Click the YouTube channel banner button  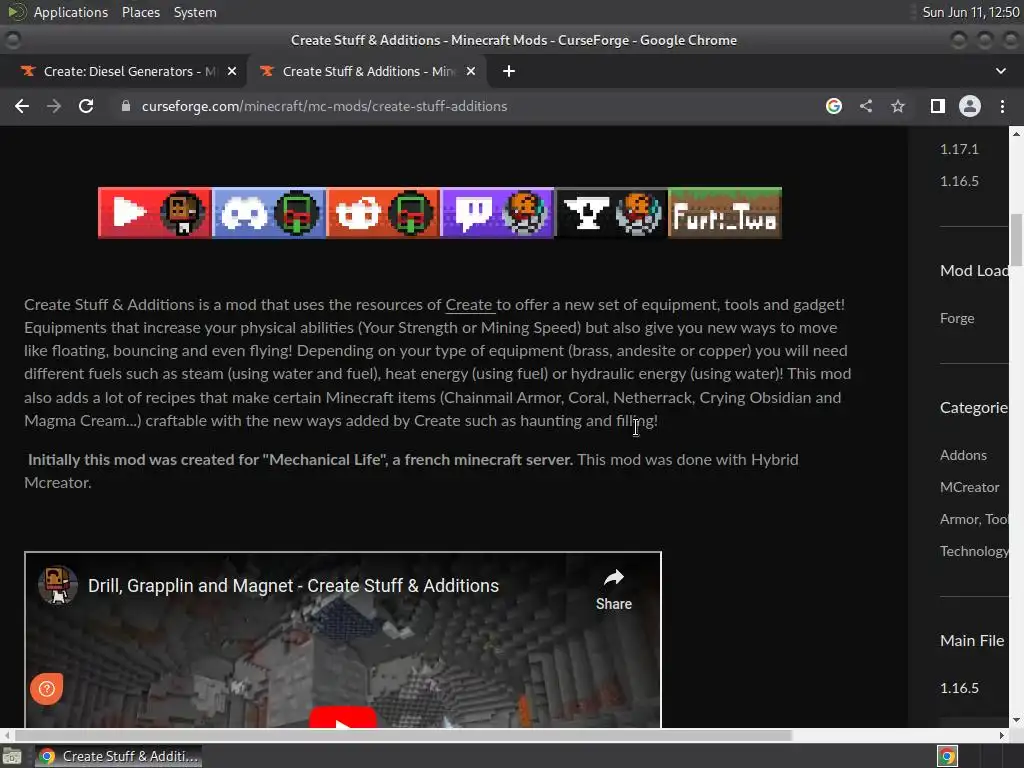155,213
